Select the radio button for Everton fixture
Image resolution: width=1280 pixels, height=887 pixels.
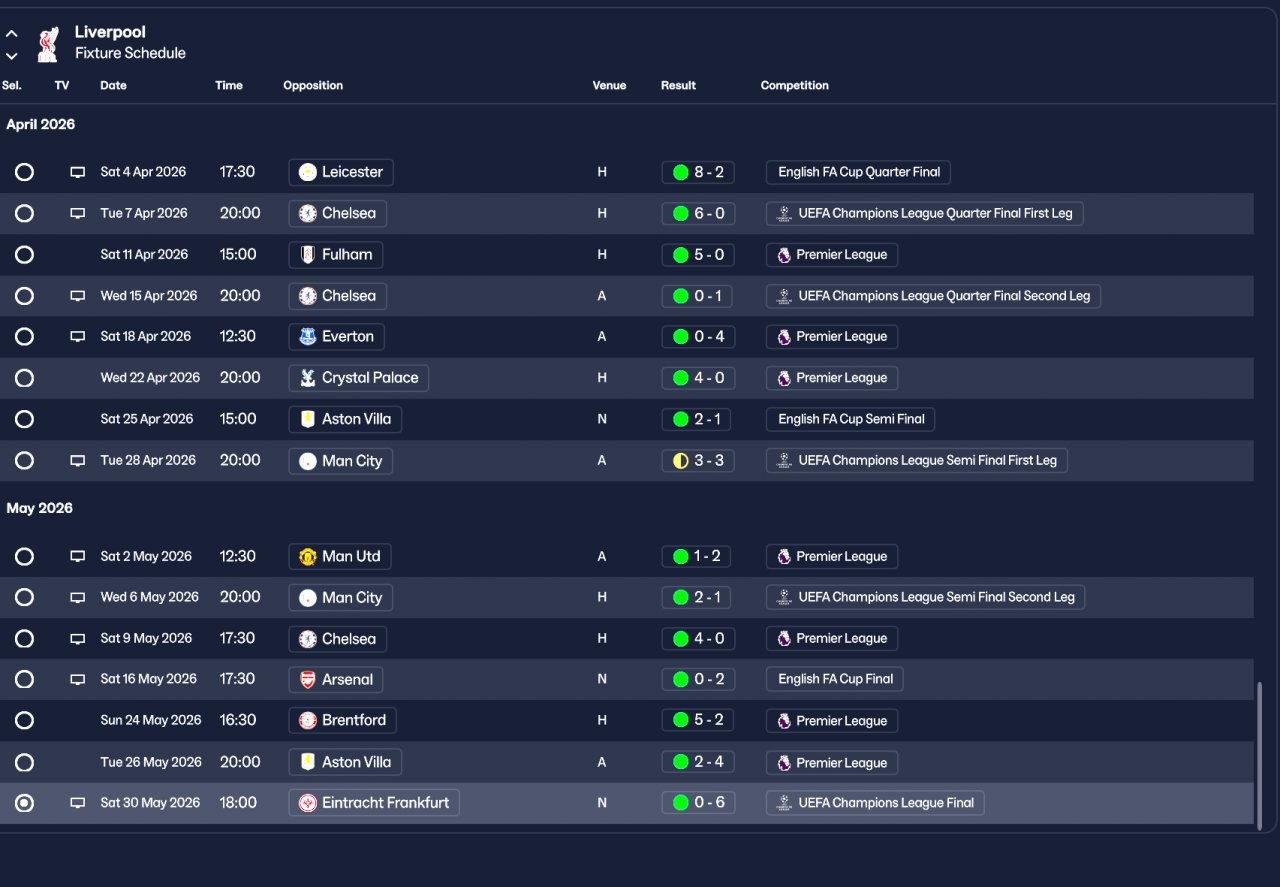point(24,337)
